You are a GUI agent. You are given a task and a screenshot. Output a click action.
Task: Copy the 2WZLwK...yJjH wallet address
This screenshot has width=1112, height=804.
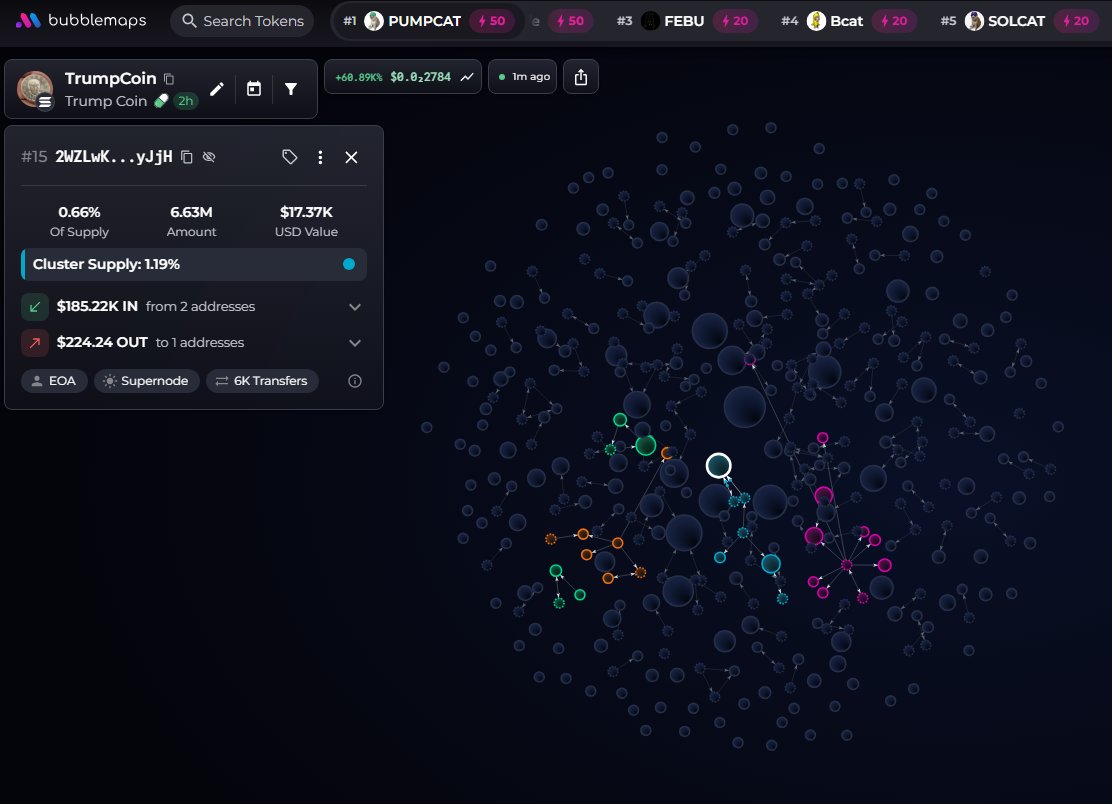pos(187,157)
